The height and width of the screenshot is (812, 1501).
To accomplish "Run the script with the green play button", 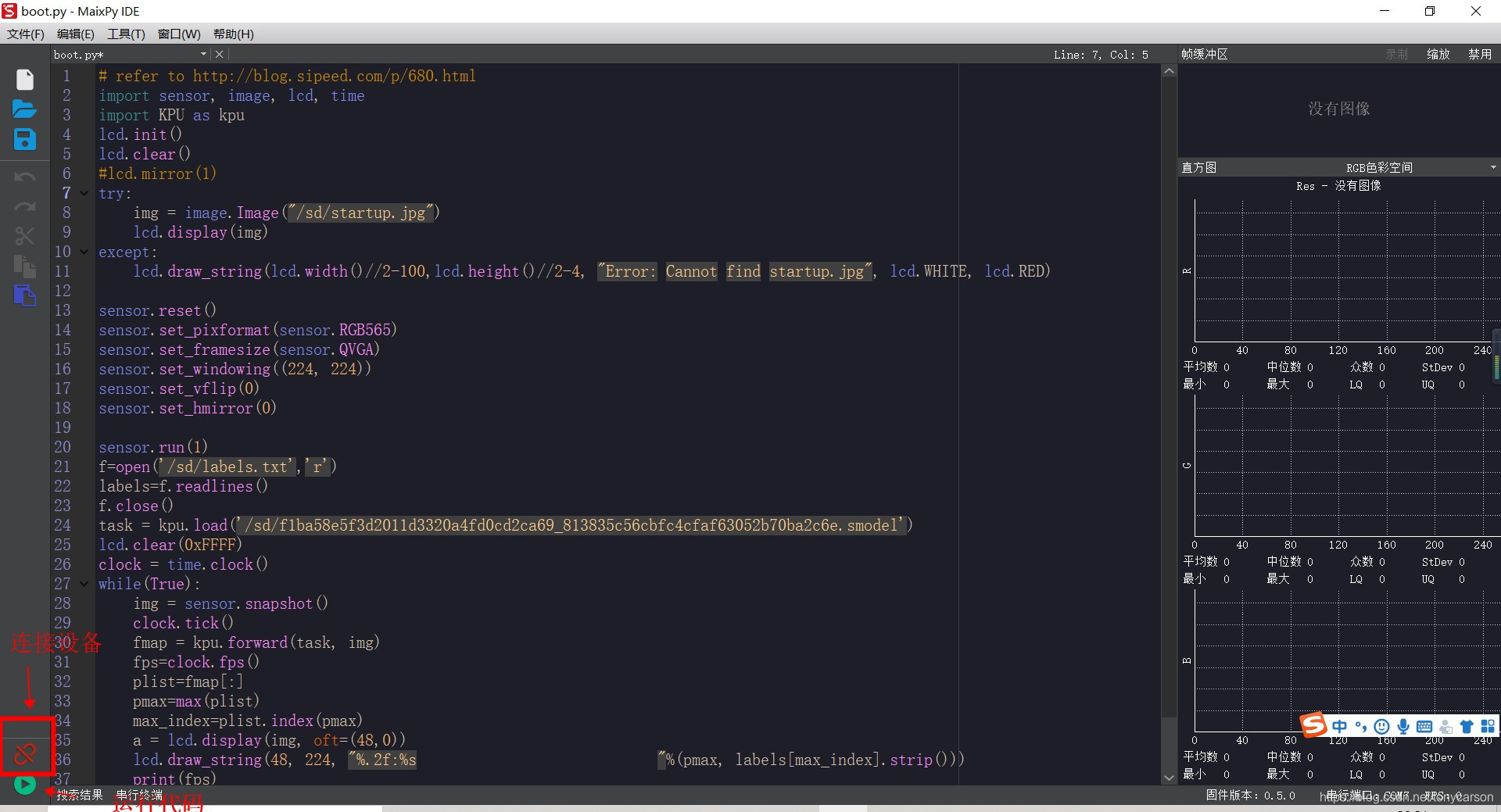I will click(25, 784).
